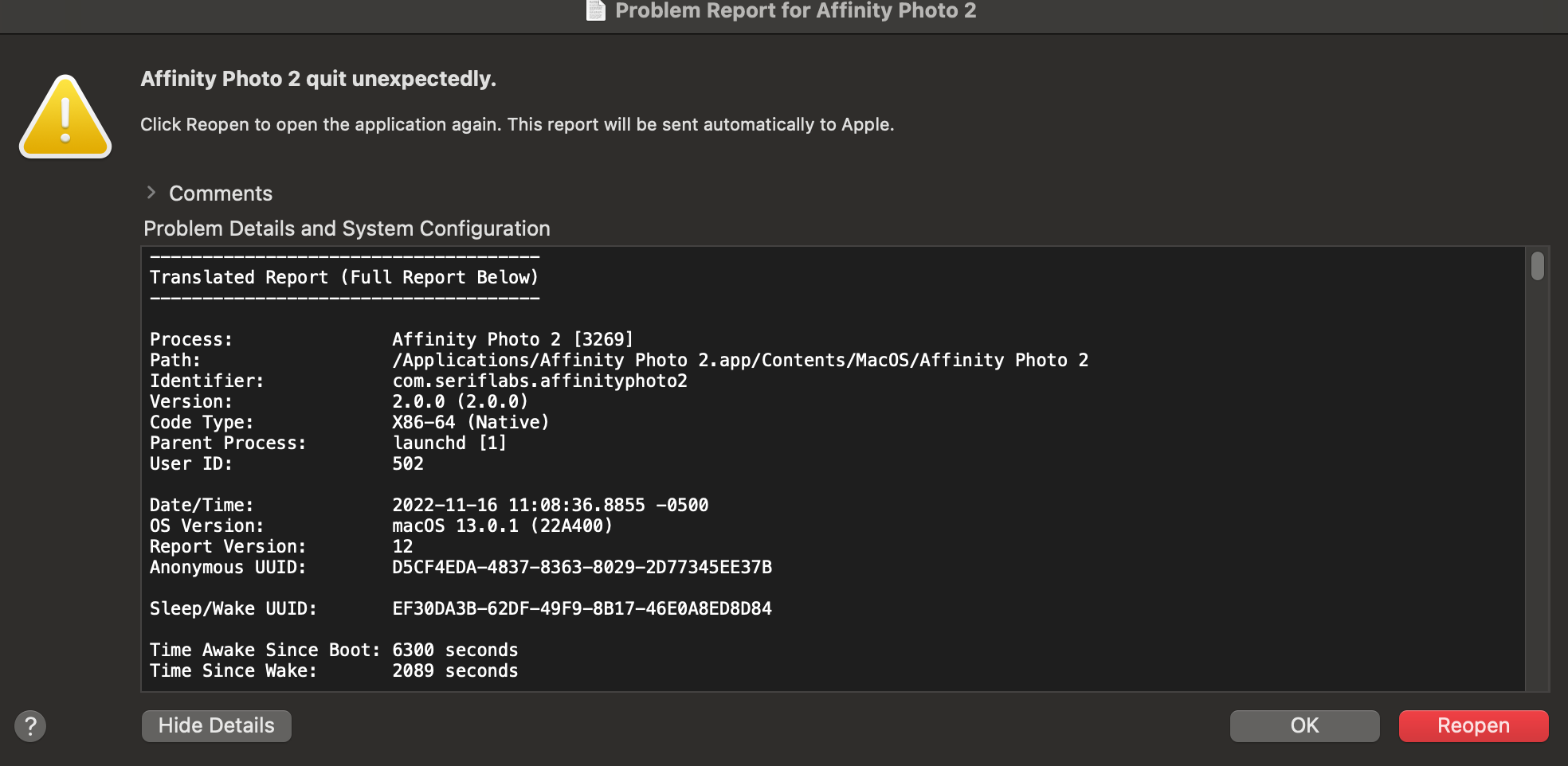Click the Report Version value '12'
The height and width of the screenshot is (766, 1568).
pyautogui.click(x=402, y=546)
